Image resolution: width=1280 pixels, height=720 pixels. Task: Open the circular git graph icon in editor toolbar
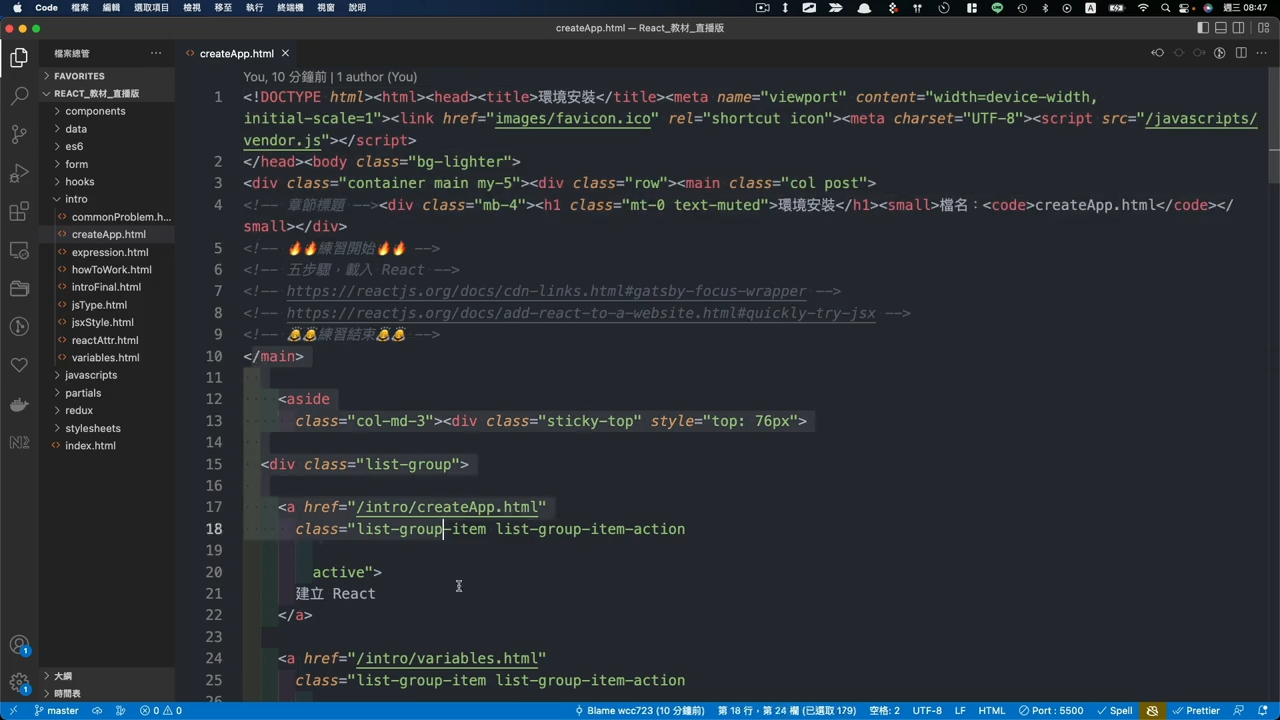(1220, 53)
